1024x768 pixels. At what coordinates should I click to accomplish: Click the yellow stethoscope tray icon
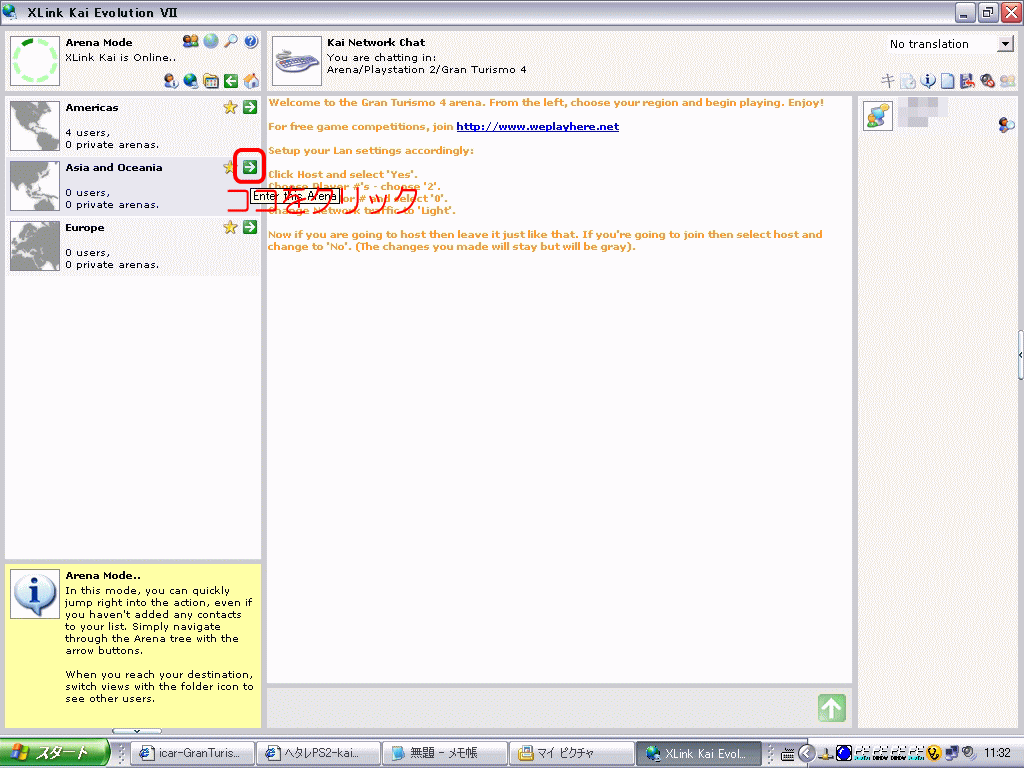[x=933, y=753]
